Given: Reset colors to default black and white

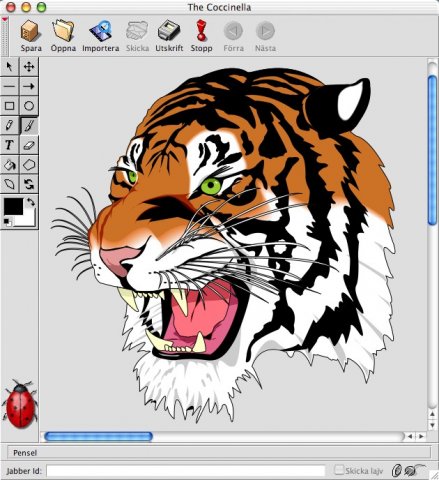Looking at the screenshot, I should pyautogui.click(x=7, y=221).
